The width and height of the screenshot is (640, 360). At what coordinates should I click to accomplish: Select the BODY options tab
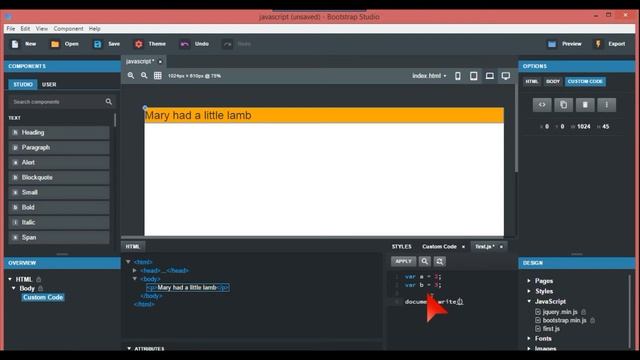click(553, 82)
